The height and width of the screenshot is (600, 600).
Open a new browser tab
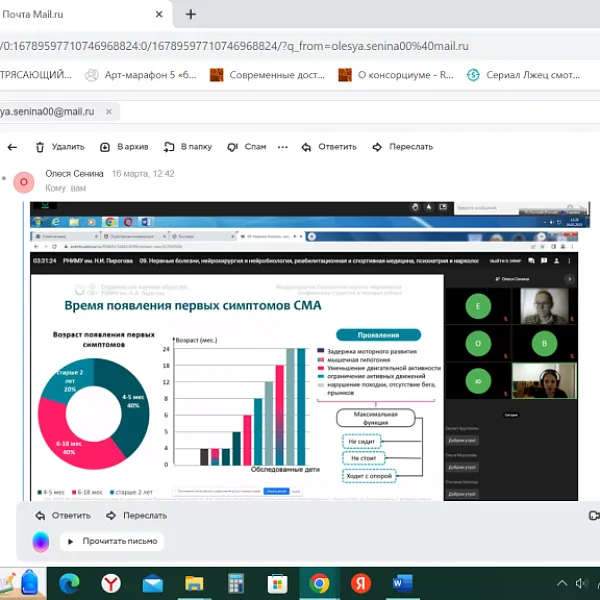click(x=191, y=15)
